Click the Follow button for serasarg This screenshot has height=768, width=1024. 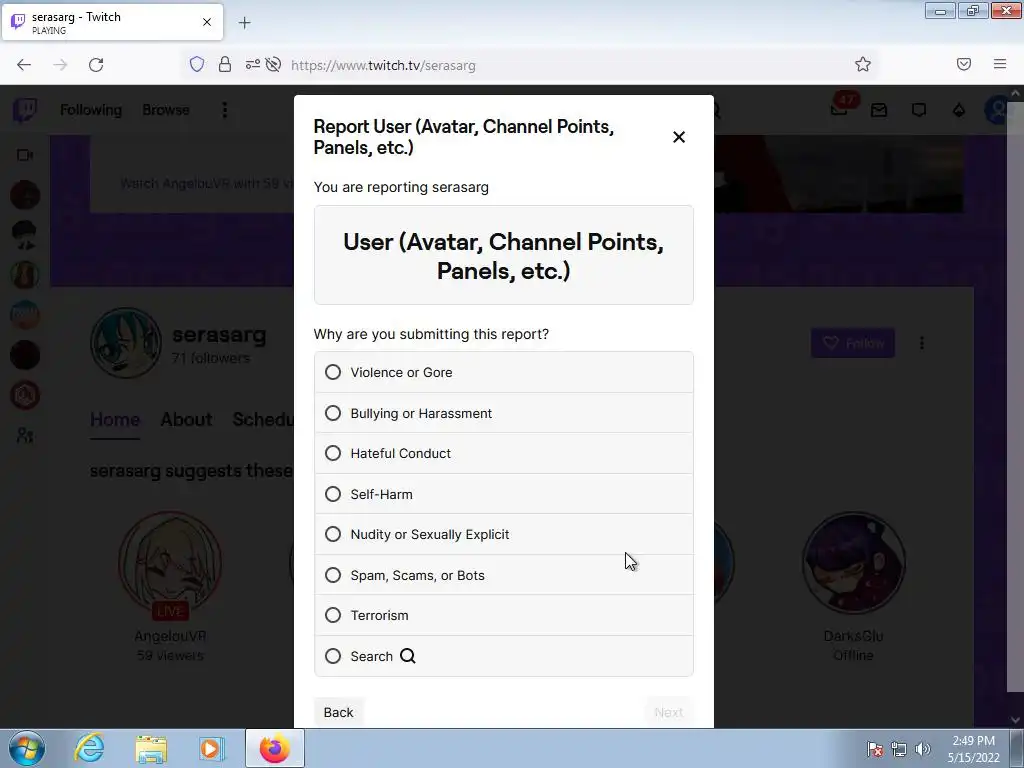853,343
